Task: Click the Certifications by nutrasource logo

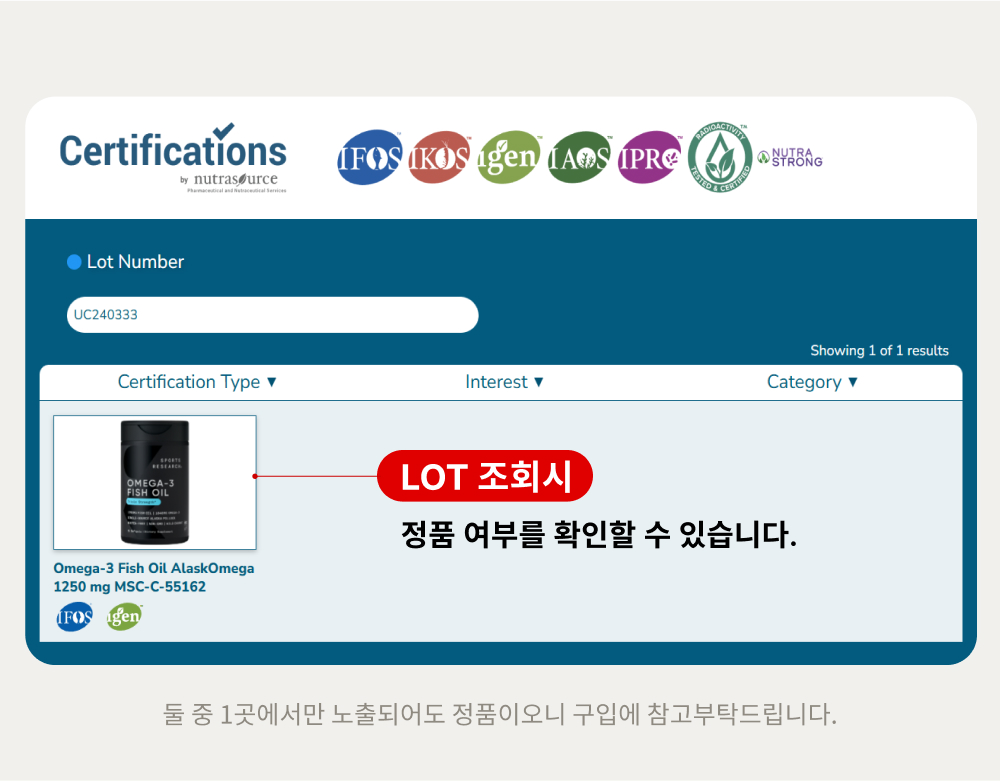Action: 173,158
